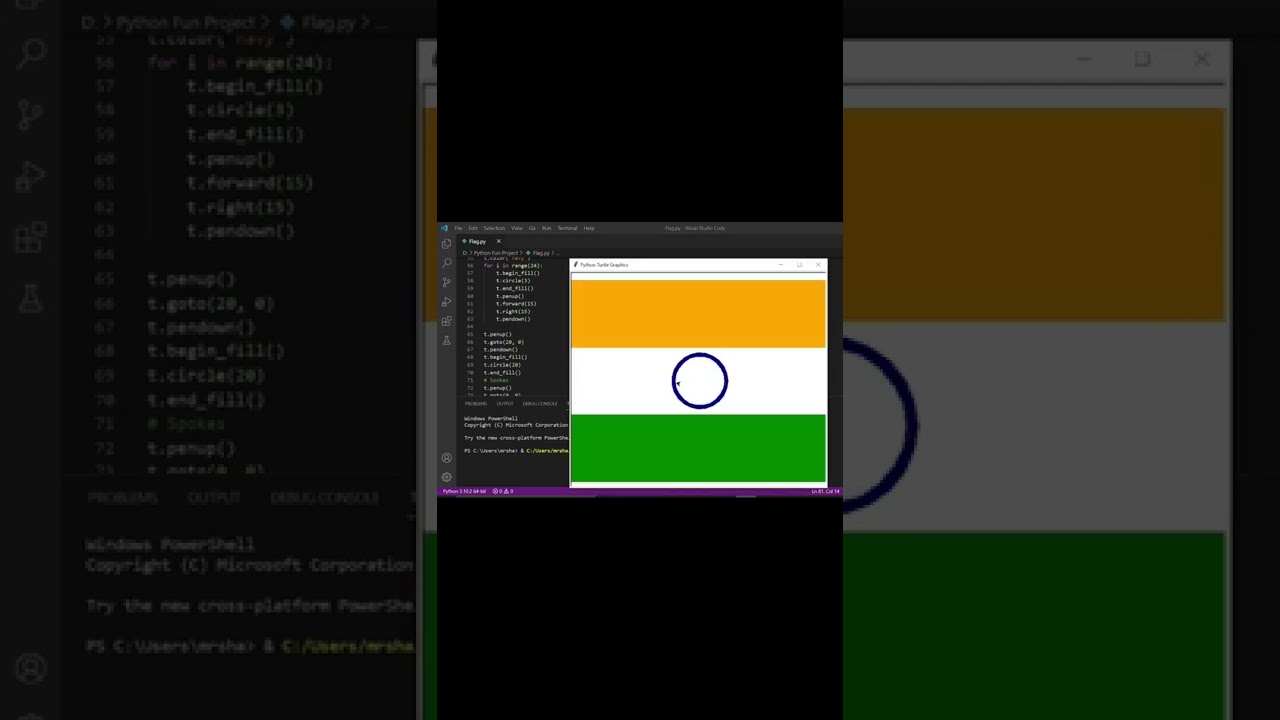Open the Help menu
The height and width of the screenshot is (720, 1280).
[589, 228]
